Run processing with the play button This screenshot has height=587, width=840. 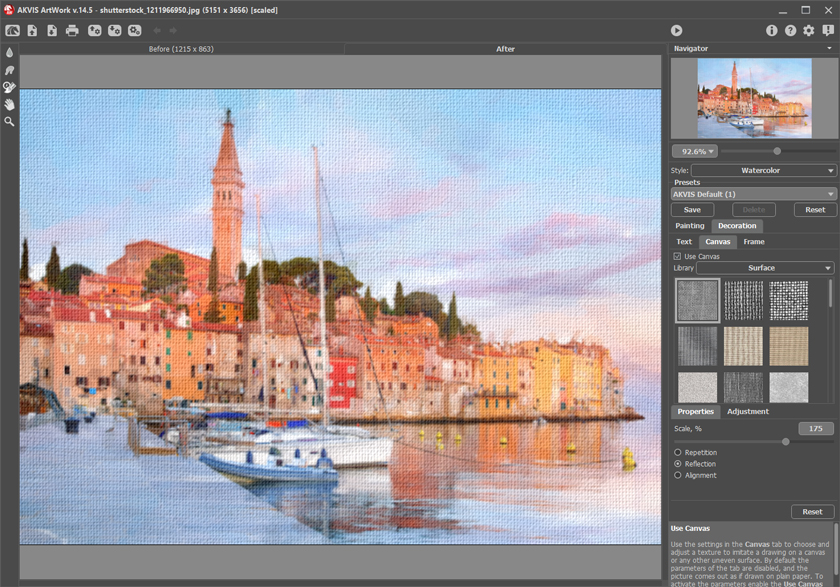677,31
